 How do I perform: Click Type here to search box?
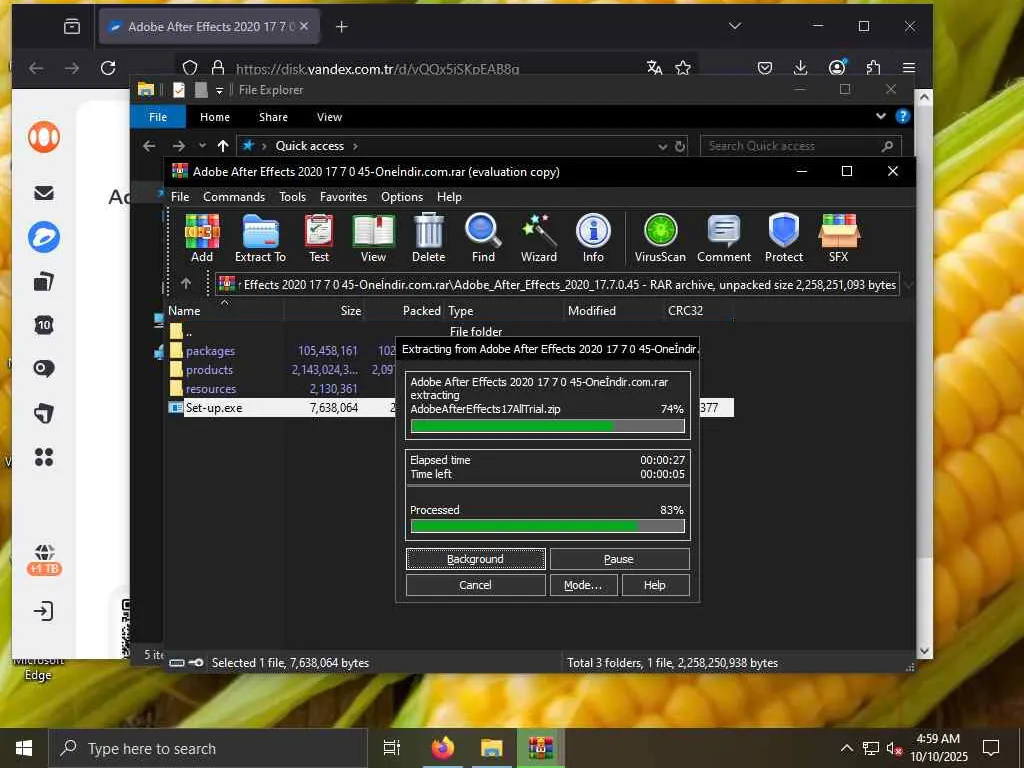point(209,748)
